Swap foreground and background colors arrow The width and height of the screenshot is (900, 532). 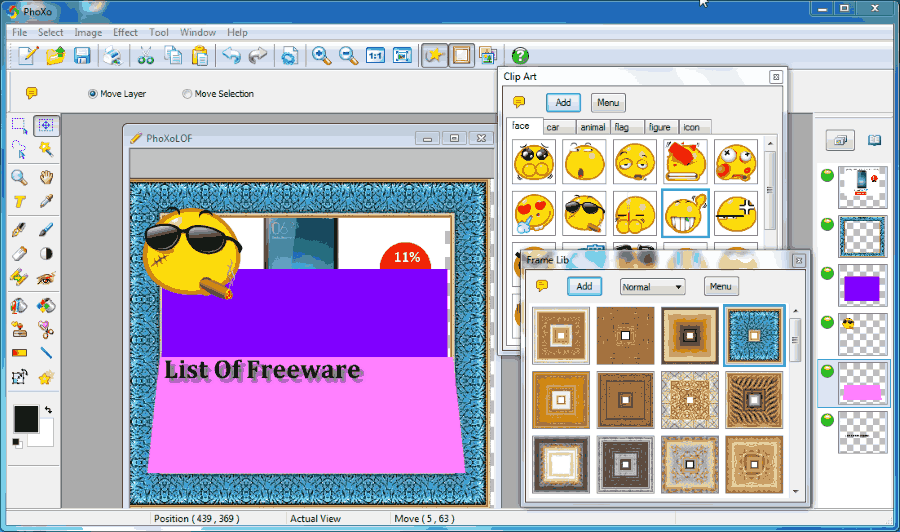[48, 410]
